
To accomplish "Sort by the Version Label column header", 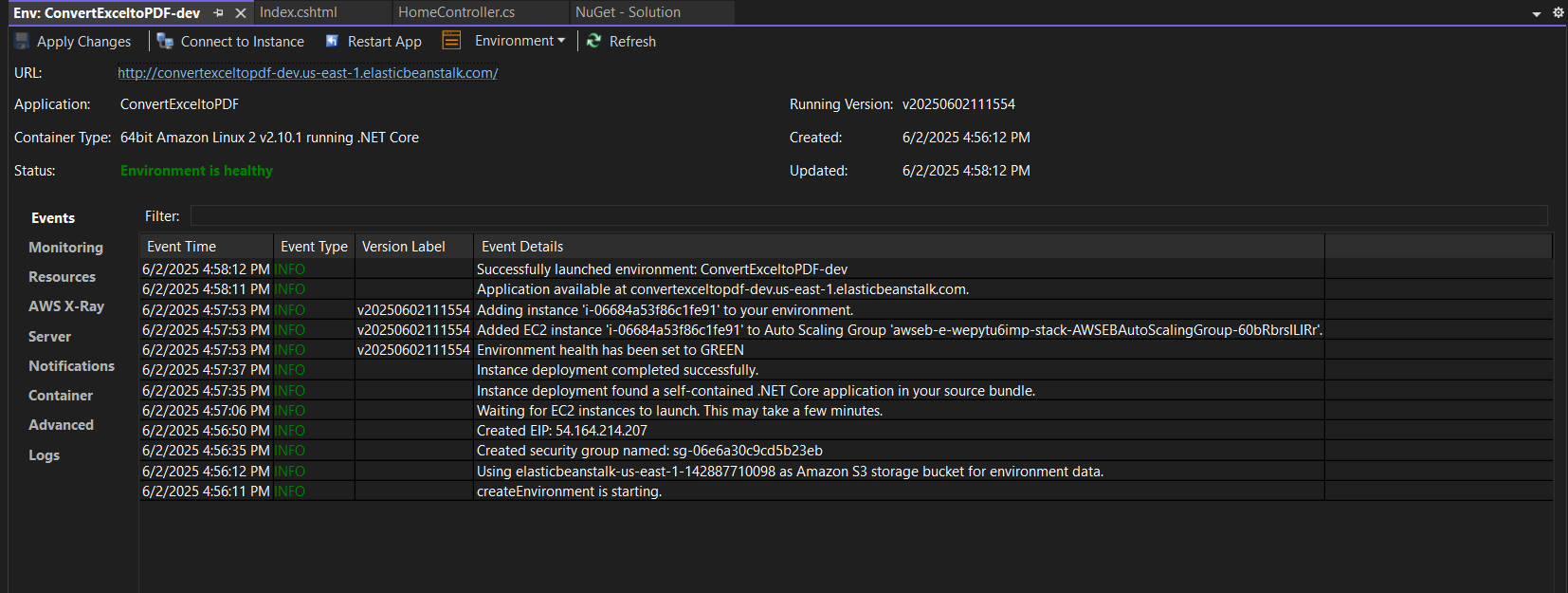I will (414, 247).
